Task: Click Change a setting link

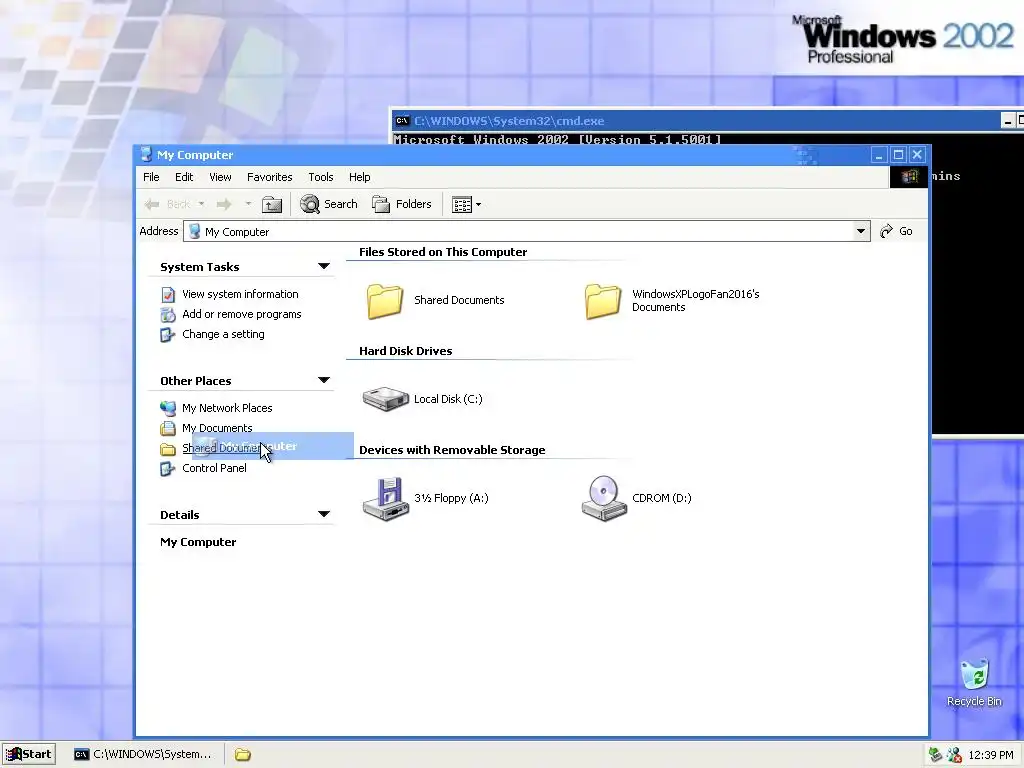Action: click(x=223, y=334)
